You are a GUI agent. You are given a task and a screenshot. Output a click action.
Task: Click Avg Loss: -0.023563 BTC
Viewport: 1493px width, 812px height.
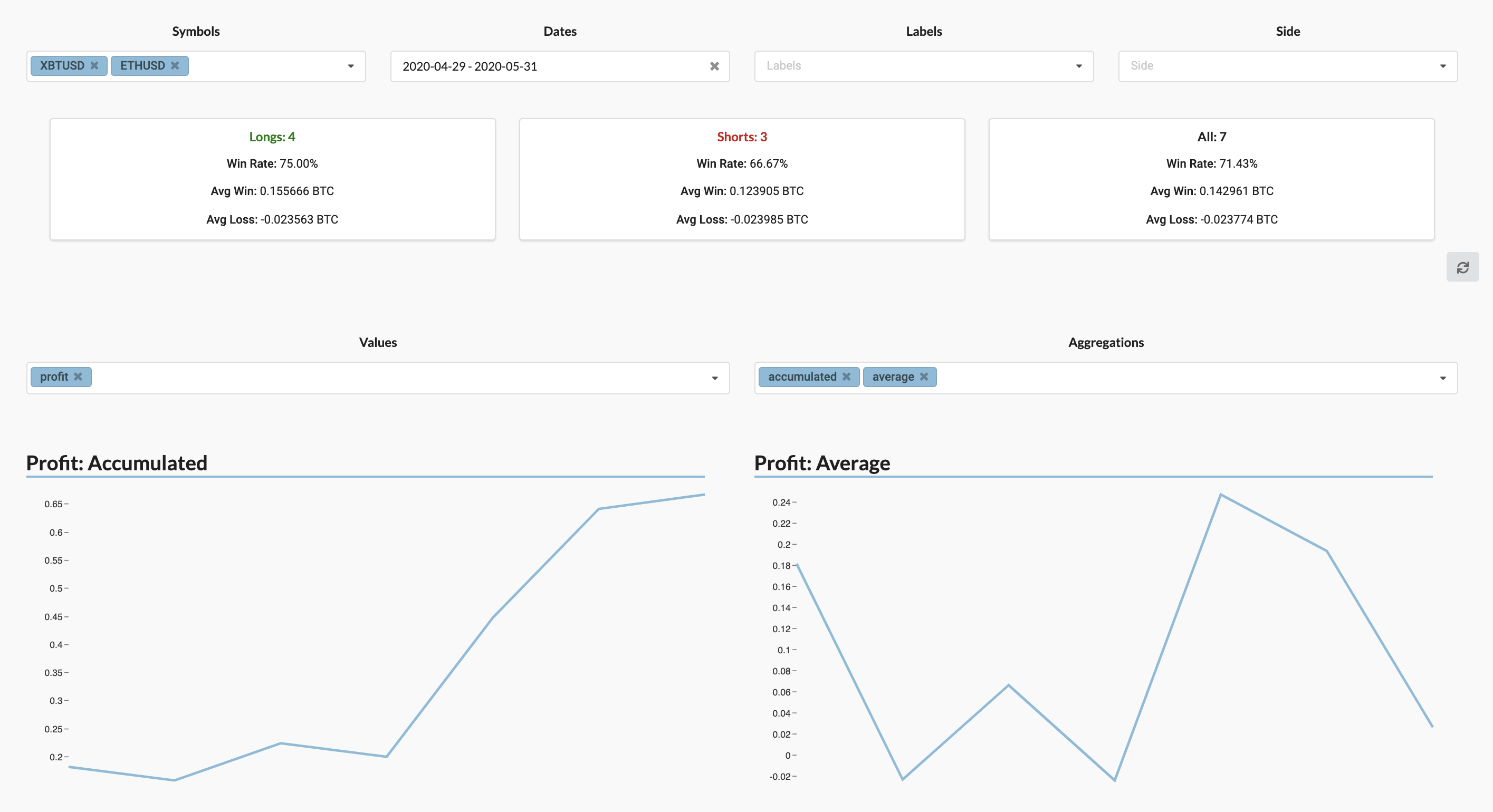click(x=272, y=219)
